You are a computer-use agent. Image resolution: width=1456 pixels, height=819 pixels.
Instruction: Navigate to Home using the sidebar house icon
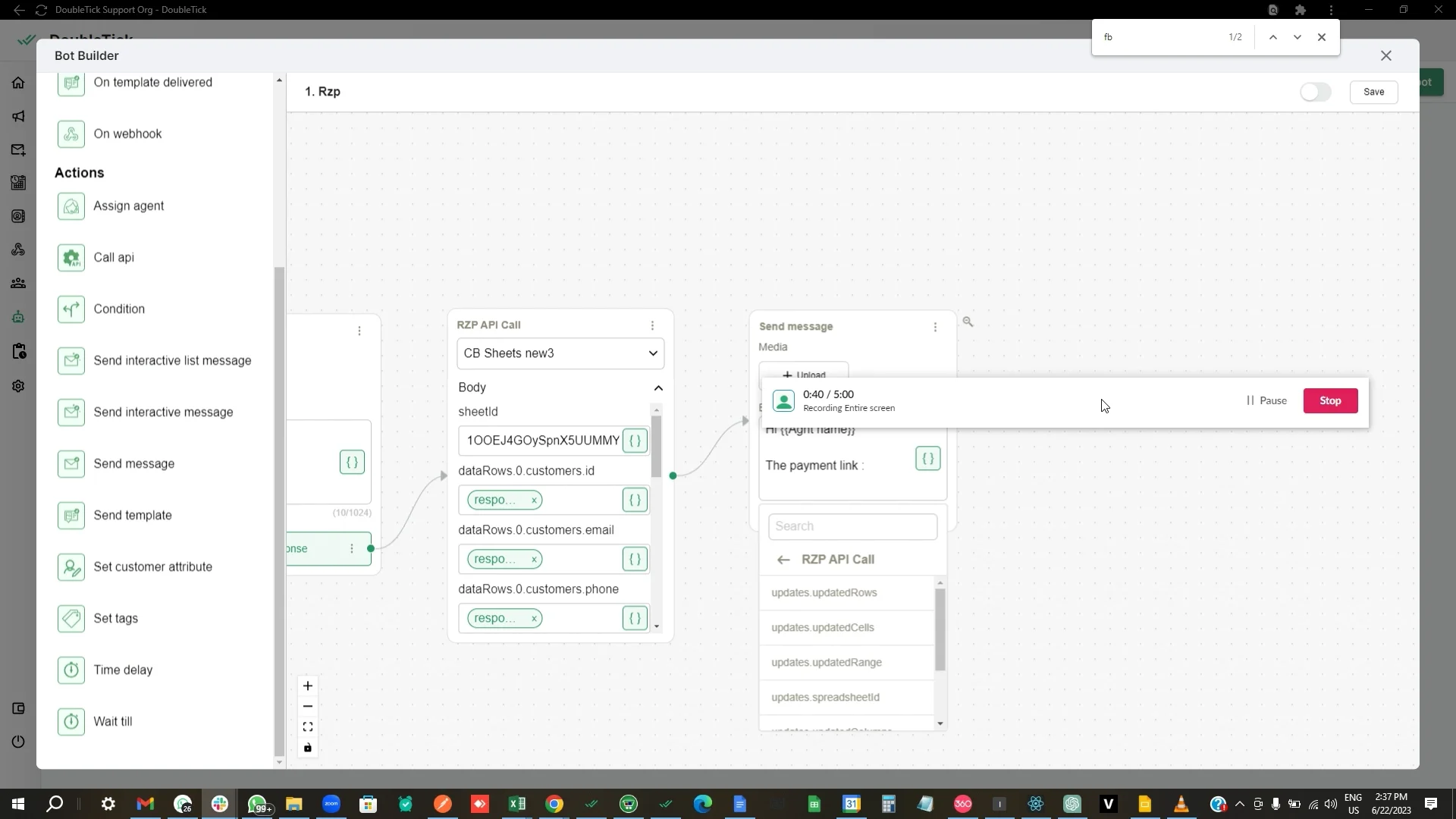point(18,82)
